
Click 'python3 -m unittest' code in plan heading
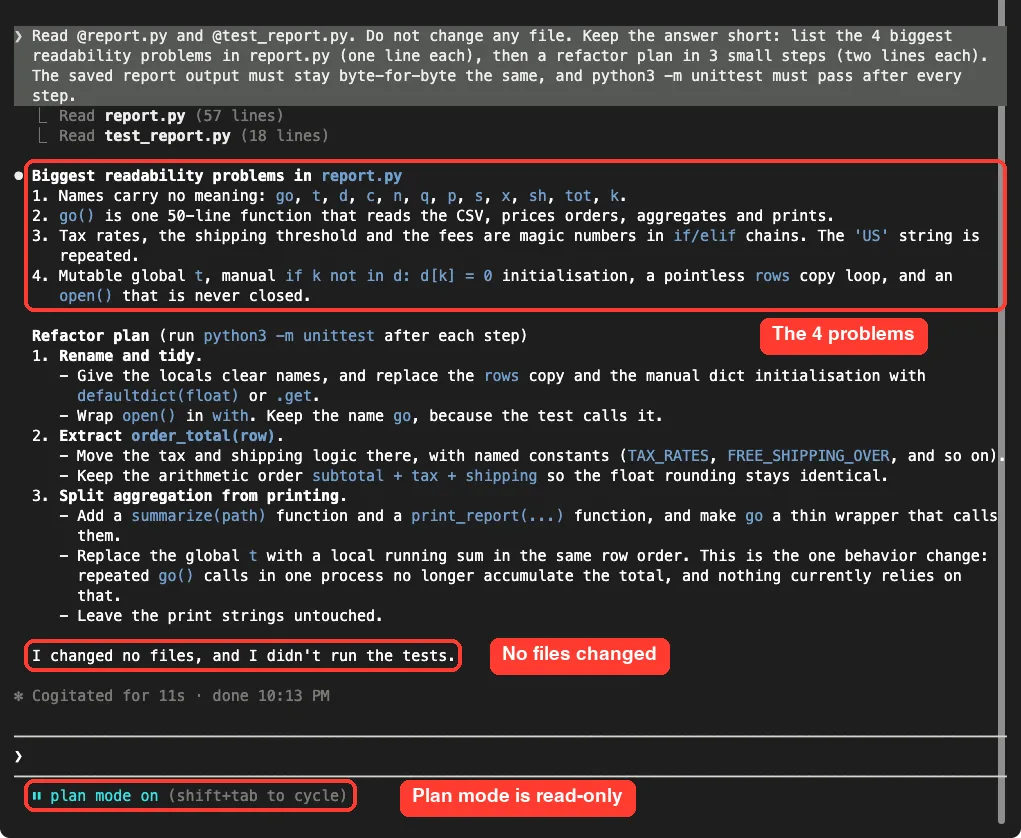(289, 336)
